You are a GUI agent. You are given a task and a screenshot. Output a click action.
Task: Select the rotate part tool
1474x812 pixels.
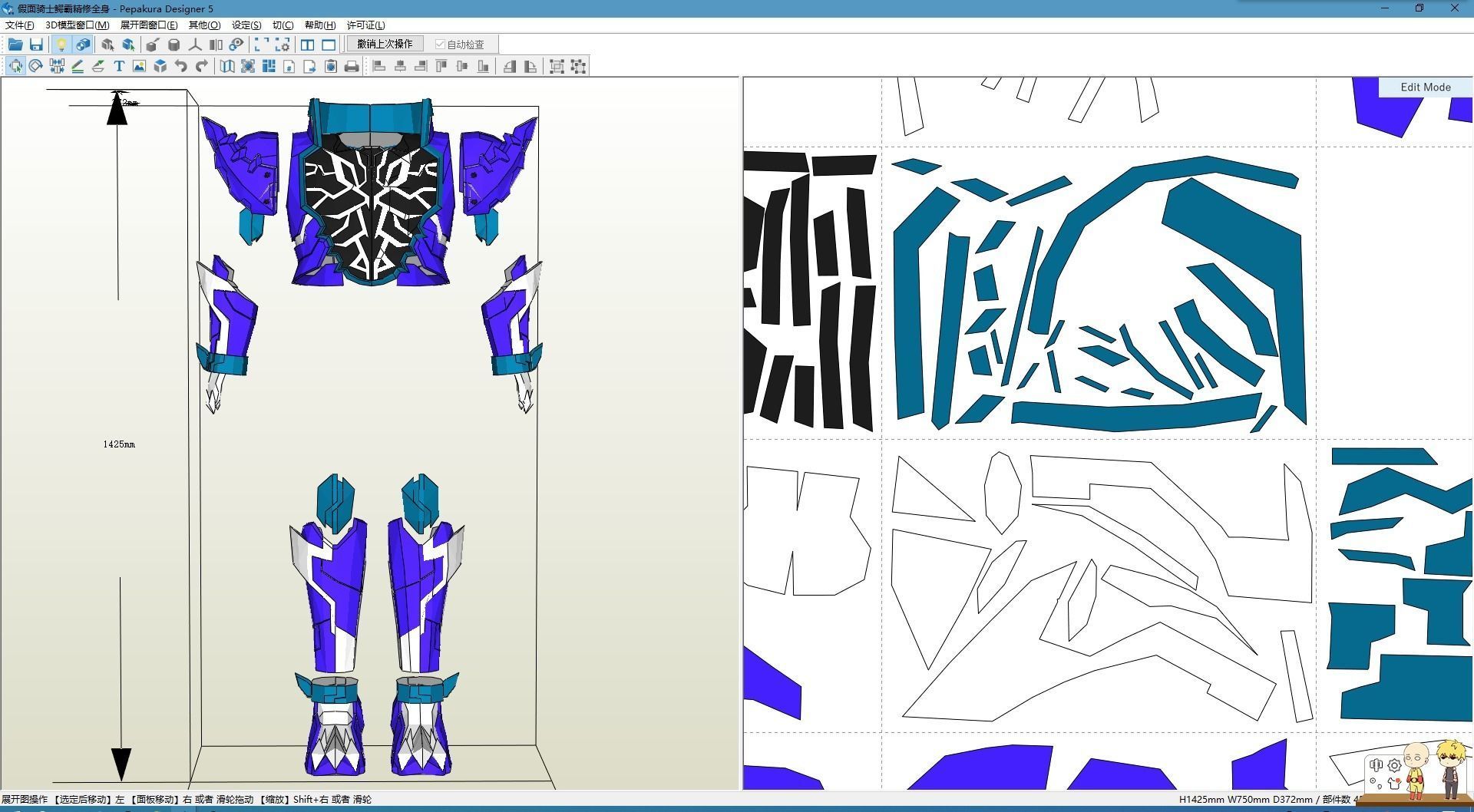[x=36, y=66]
